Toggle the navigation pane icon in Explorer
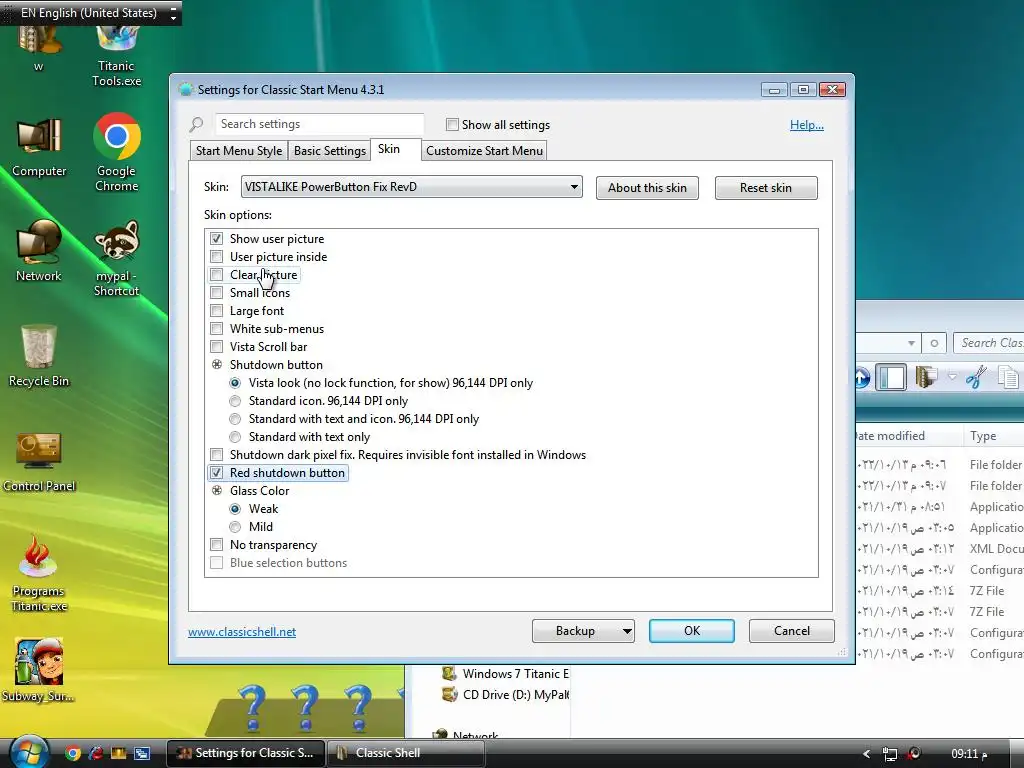Image resolution: width=1024 pixels, height=768 pixels. pos(891,377)
